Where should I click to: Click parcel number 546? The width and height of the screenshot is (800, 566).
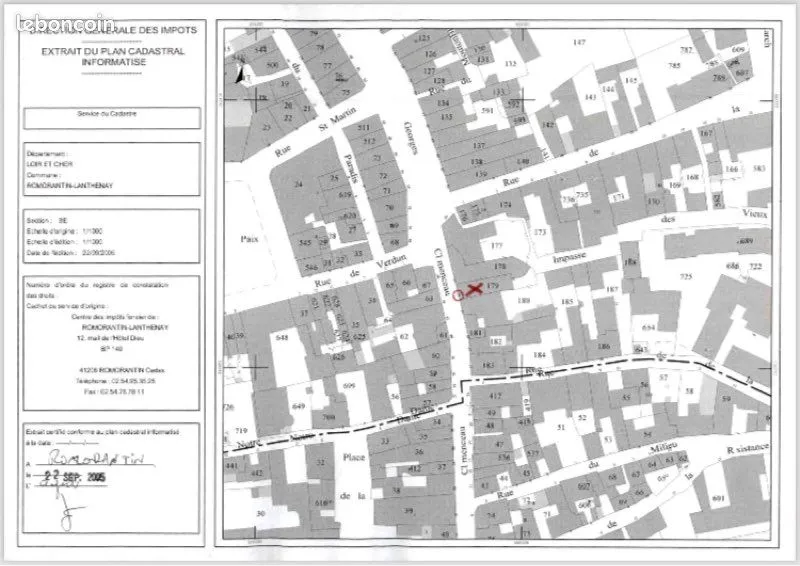pyautogui.click(x=311, y=266)
